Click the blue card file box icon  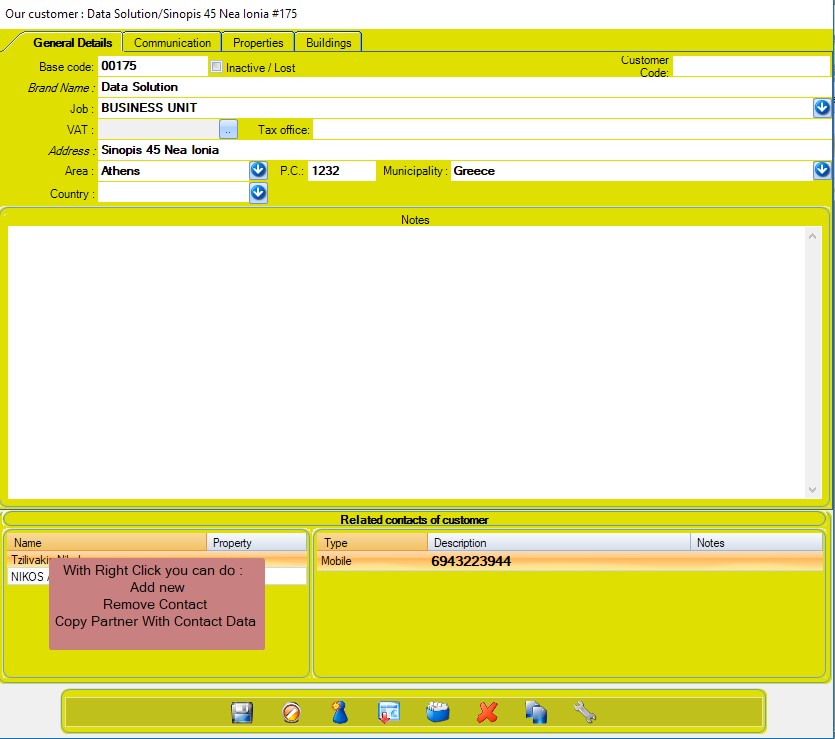437,712
